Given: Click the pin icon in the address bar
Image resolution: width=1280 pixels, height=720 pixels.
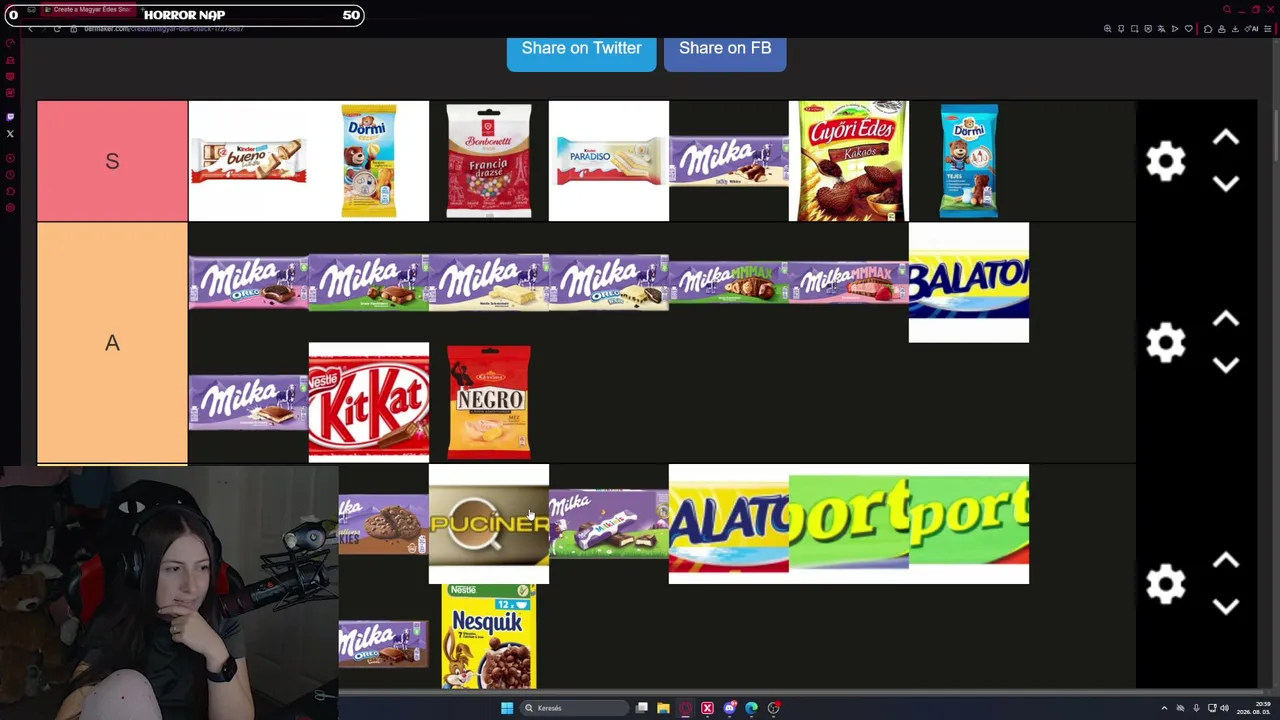Looking at the screenshot, I should tap(1121, 29).
